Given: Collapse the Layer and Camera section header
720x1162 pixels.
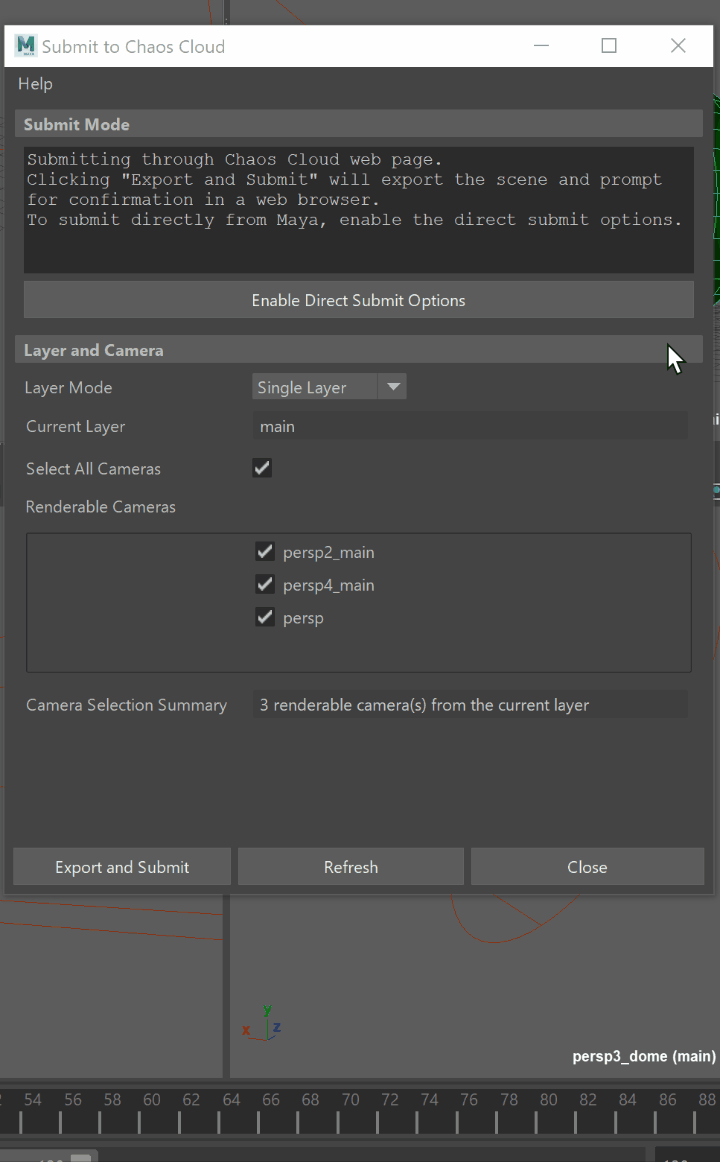Looking at the screenshot, I should pos(359,350).
